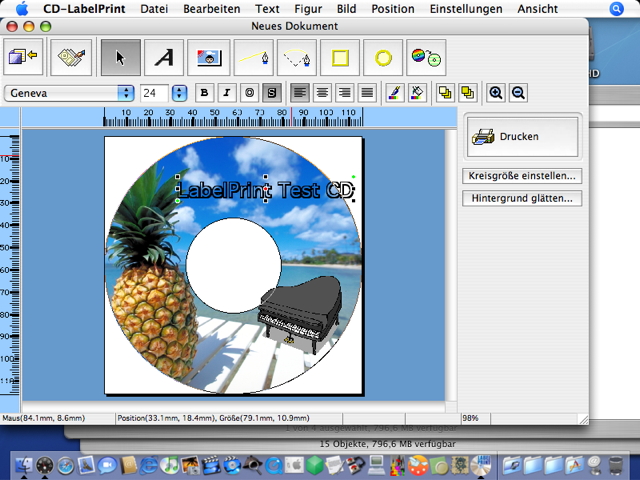Set text alignment to justified

coord(367,93)
